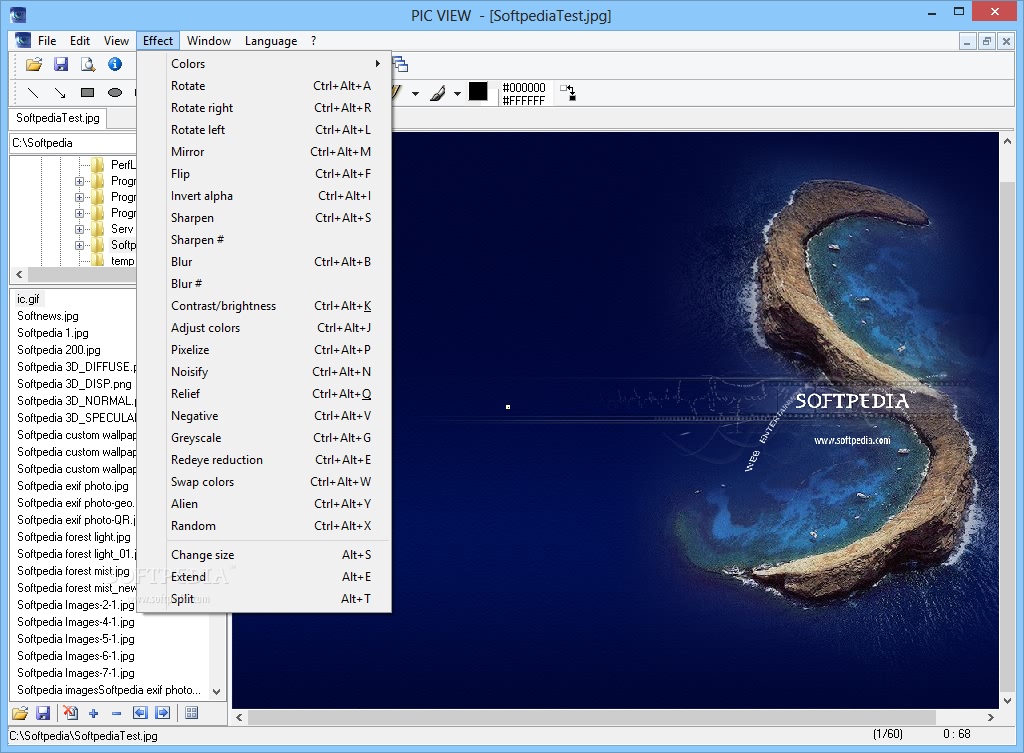1024x753 pixels.
Task: Click the blue minus icon
Action: (116, 714)
